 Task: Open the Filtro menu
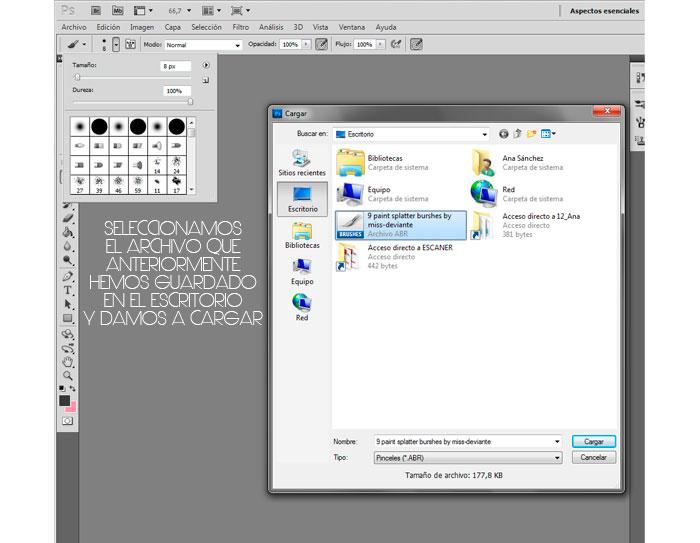tap(240, 27)
